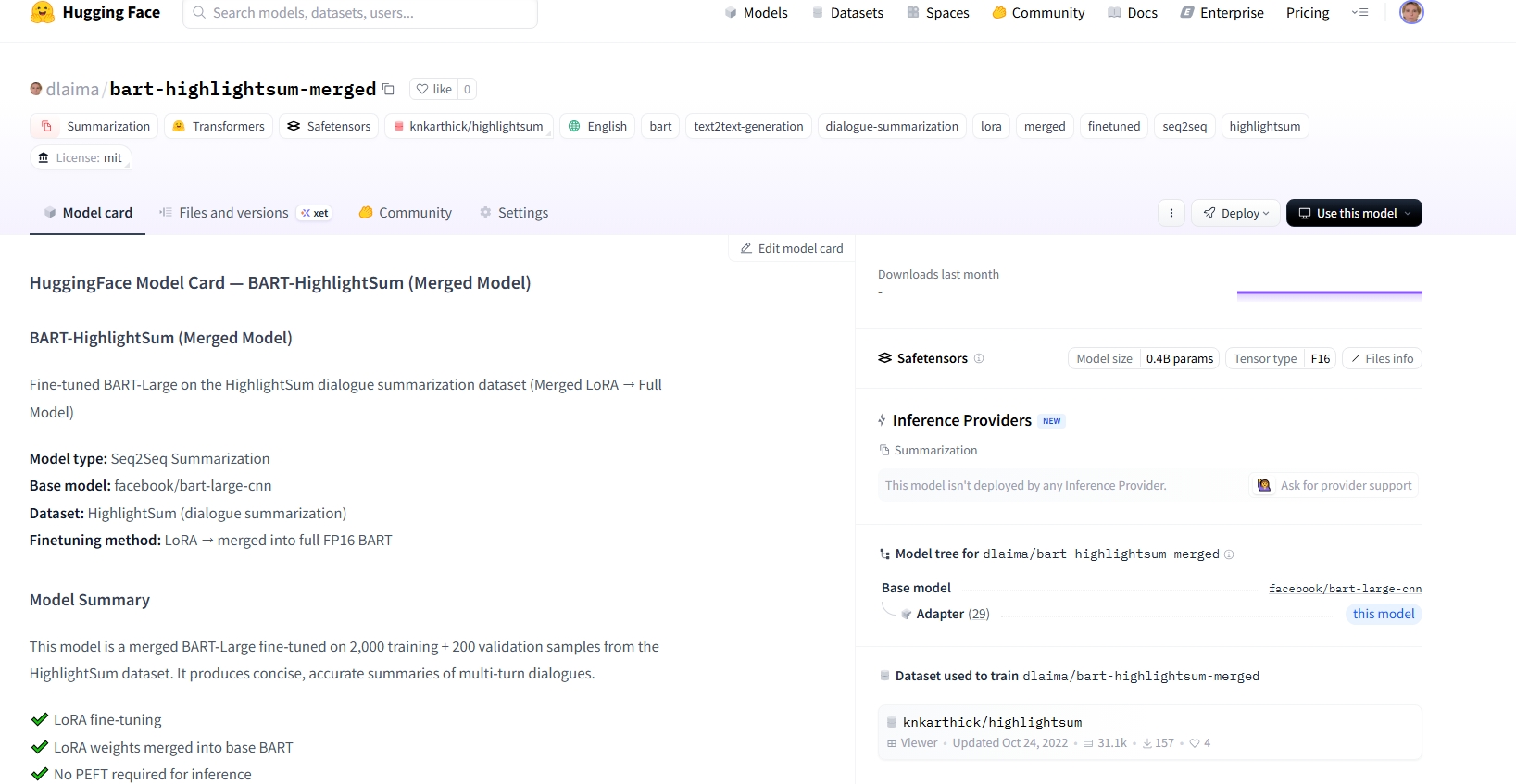
Task: Click Edit model card
Action: point(792,248)
